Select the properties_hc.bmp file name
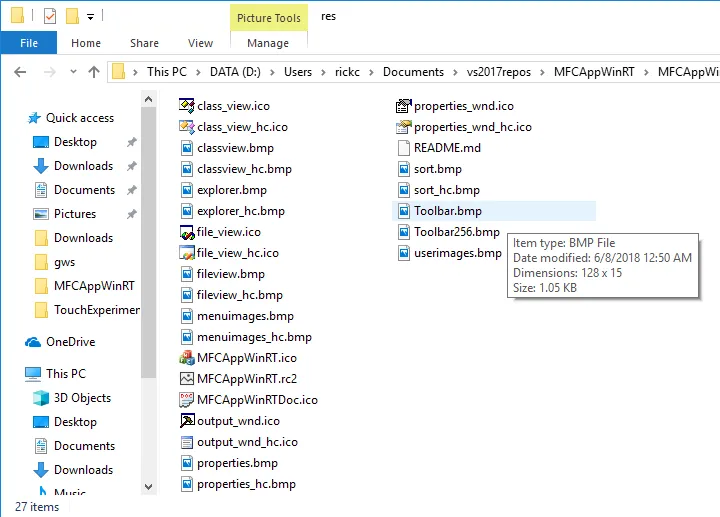This screenshot has width=720, height=517. click(246, 484)
